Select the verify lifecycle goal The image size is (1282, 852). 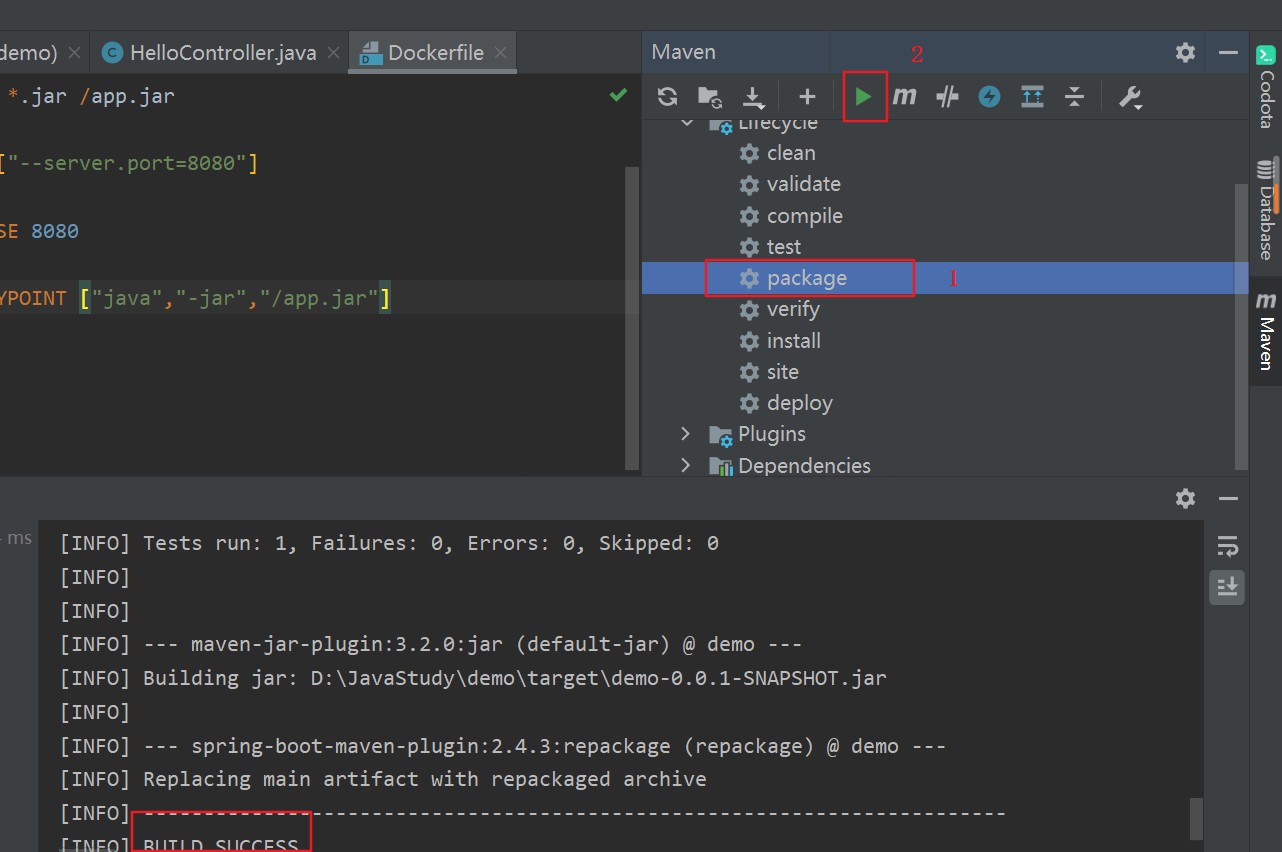click(793, 309)
